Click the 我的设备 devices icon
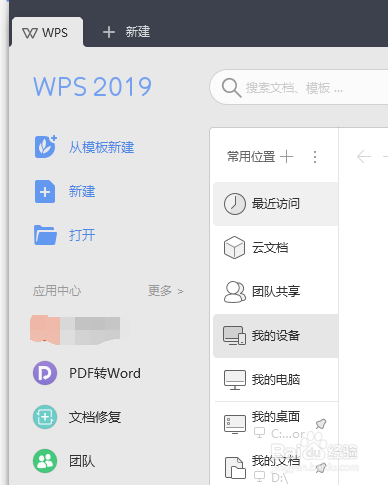Screen dimensions: 388x485 click(x=235, y=335)
